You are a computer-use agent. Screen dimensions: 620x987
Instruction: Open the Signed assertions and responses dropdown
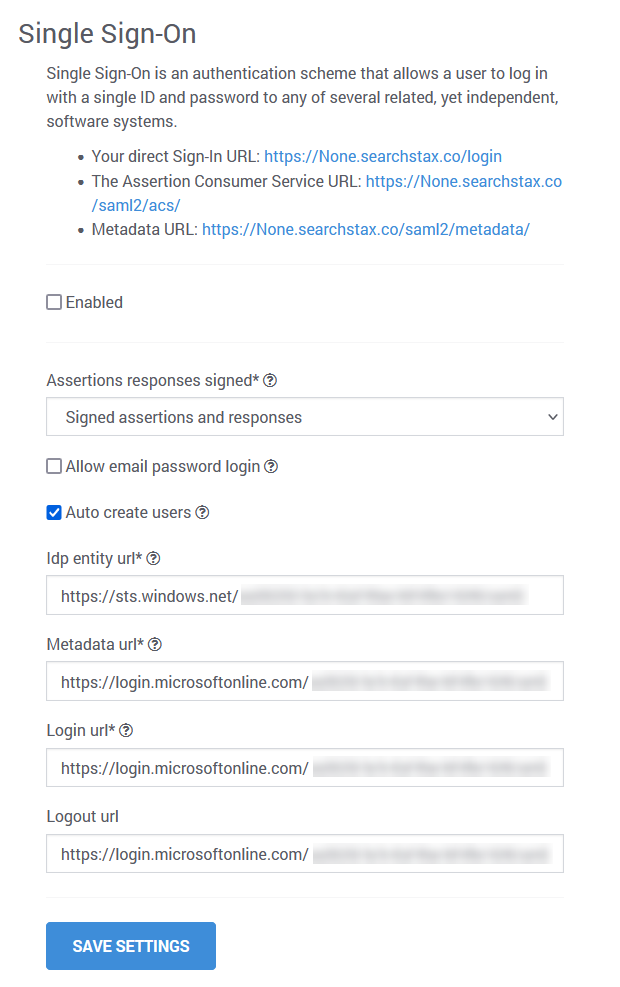tap(305, 417)
